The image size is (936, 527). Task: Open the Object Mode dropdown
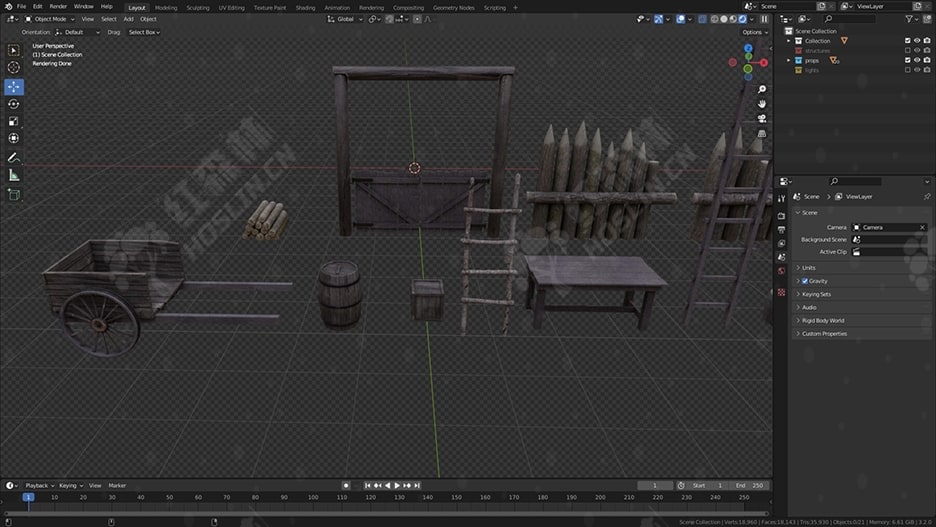(x=50, y=19)
